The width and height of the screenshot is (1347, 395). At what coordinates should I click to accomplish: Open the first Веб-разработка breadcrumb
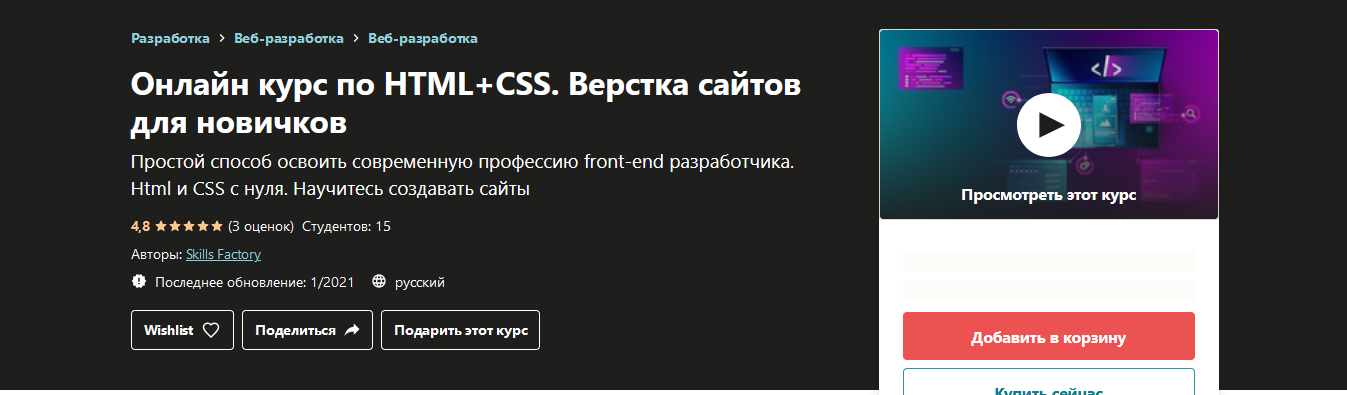pos(289,38)
